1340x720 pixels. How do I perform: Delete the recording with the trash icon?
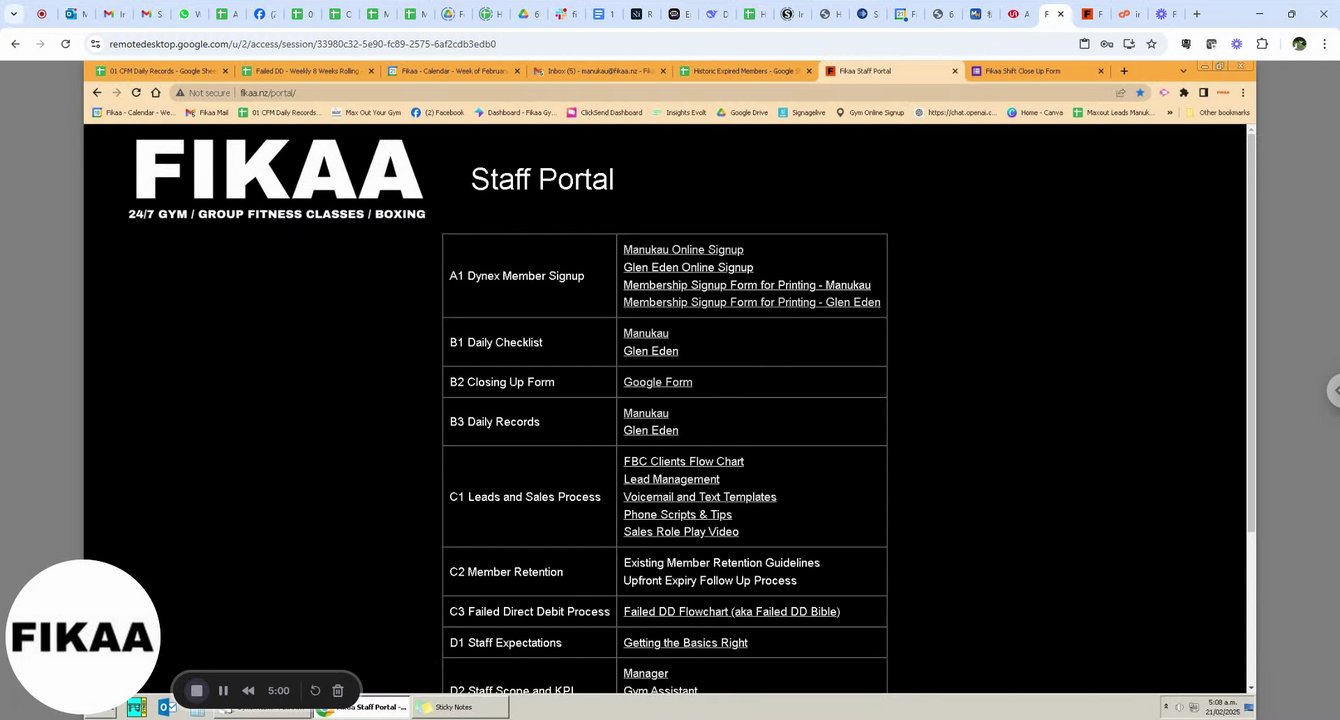click(338, 691)
